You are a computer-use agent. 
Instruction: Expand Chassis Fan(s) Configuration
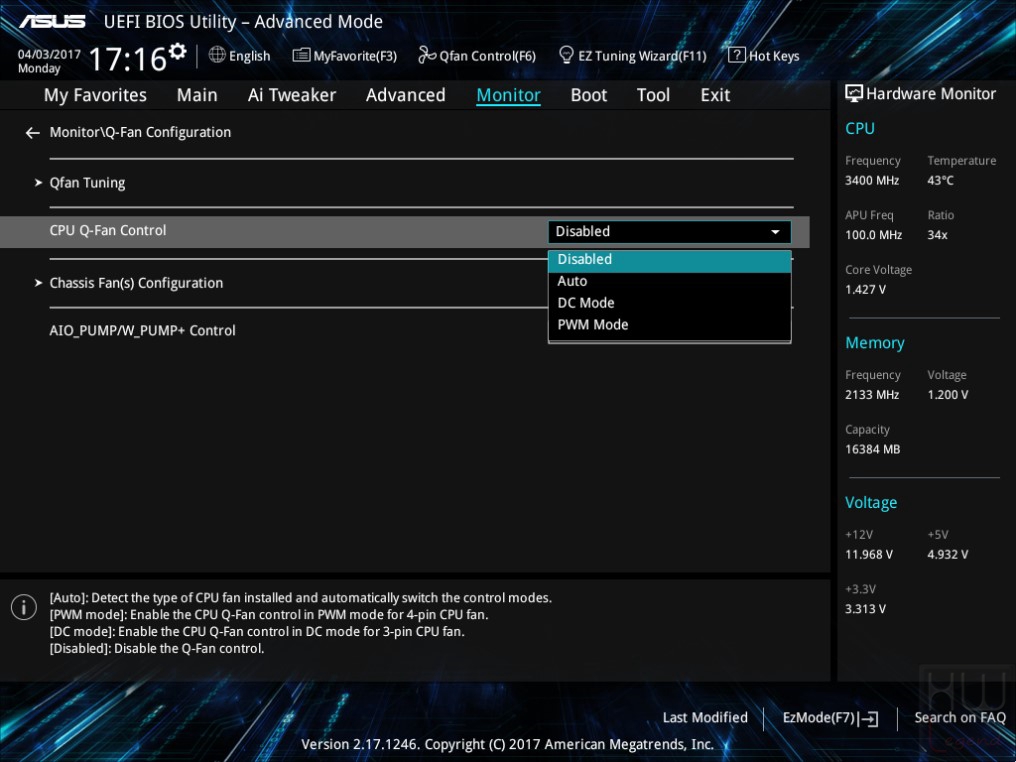[136, 283]
